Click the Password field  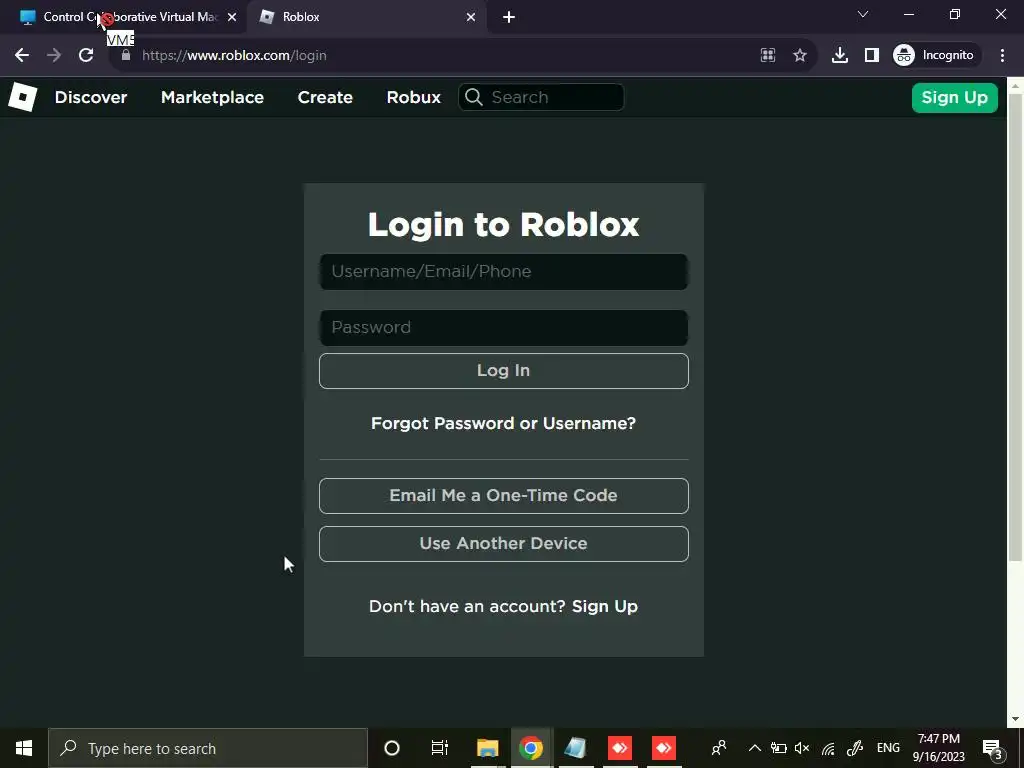coord(504,328)
